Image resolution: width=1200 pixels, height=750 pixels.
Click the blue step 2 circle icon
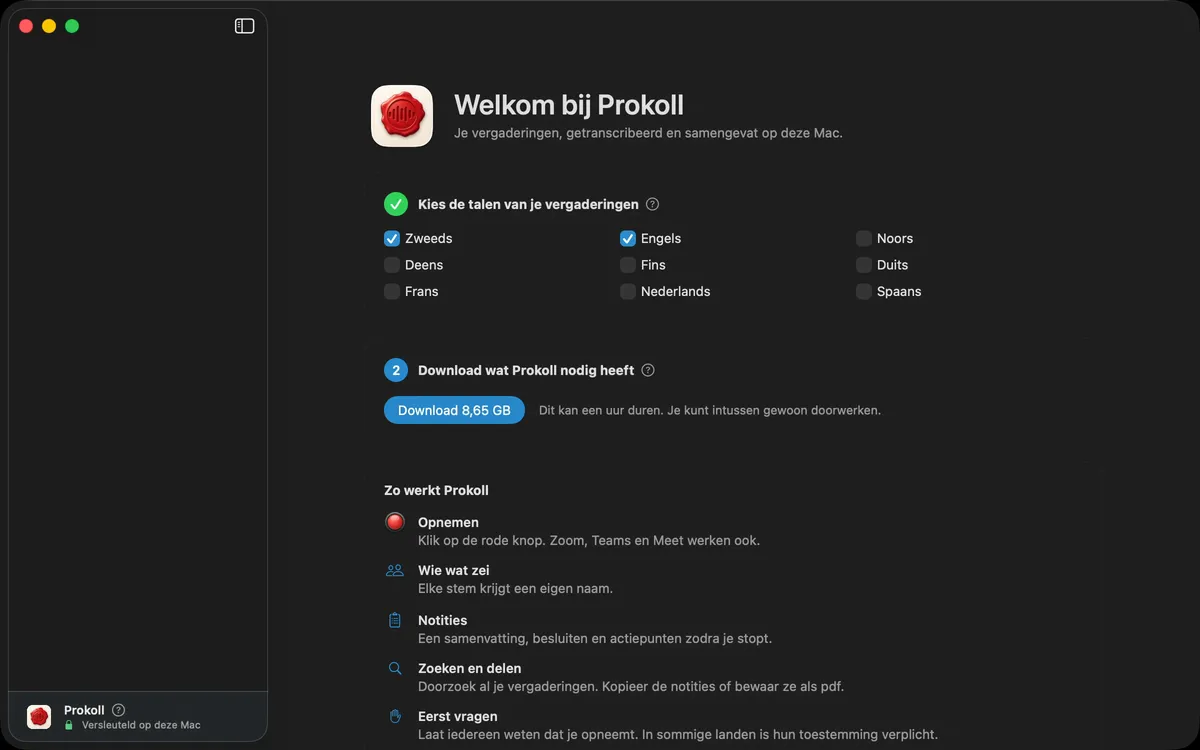pos(396,370)
